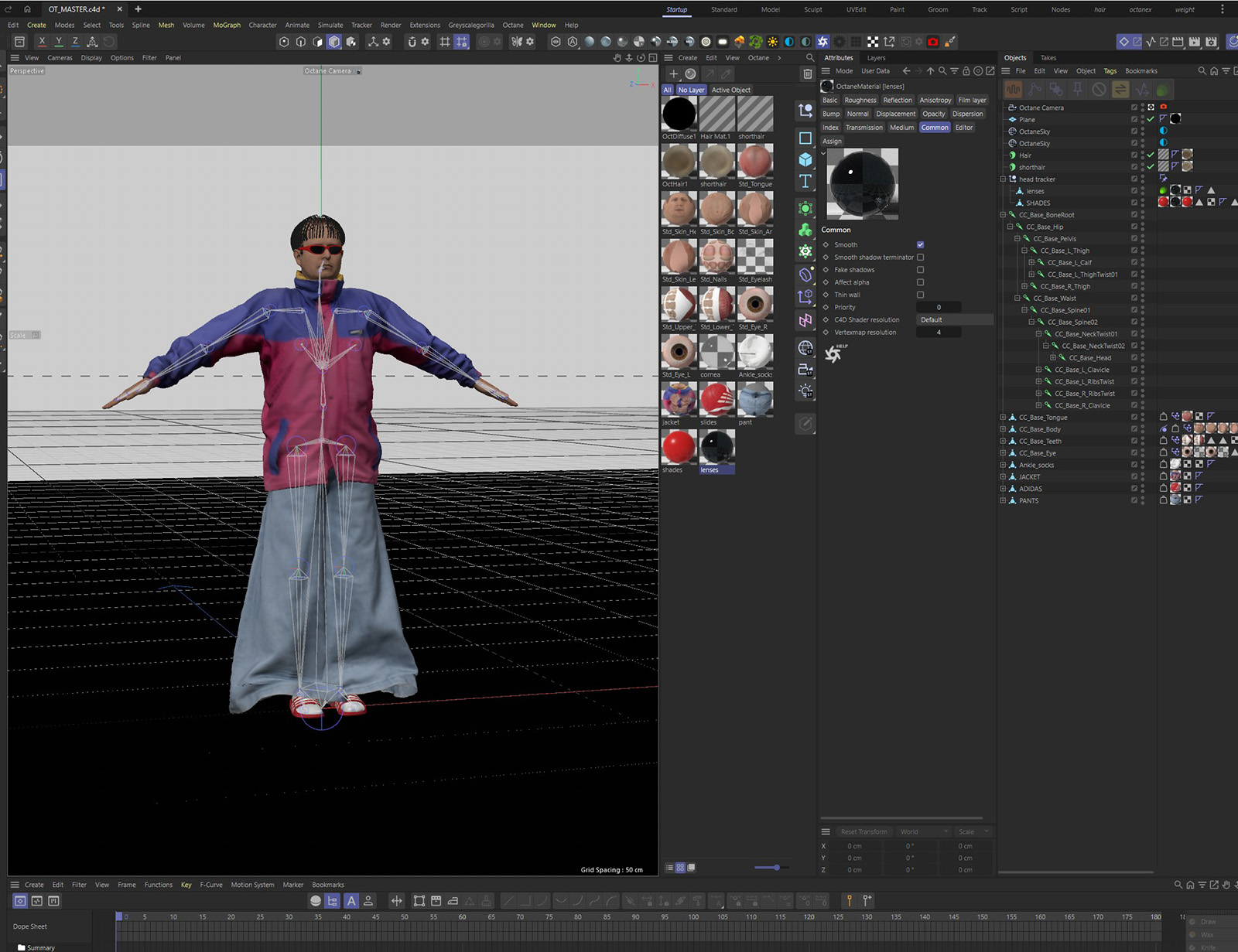1238x952 pixels.
Task: Click lock icon in Attributes manager
Action: [966, 71]
